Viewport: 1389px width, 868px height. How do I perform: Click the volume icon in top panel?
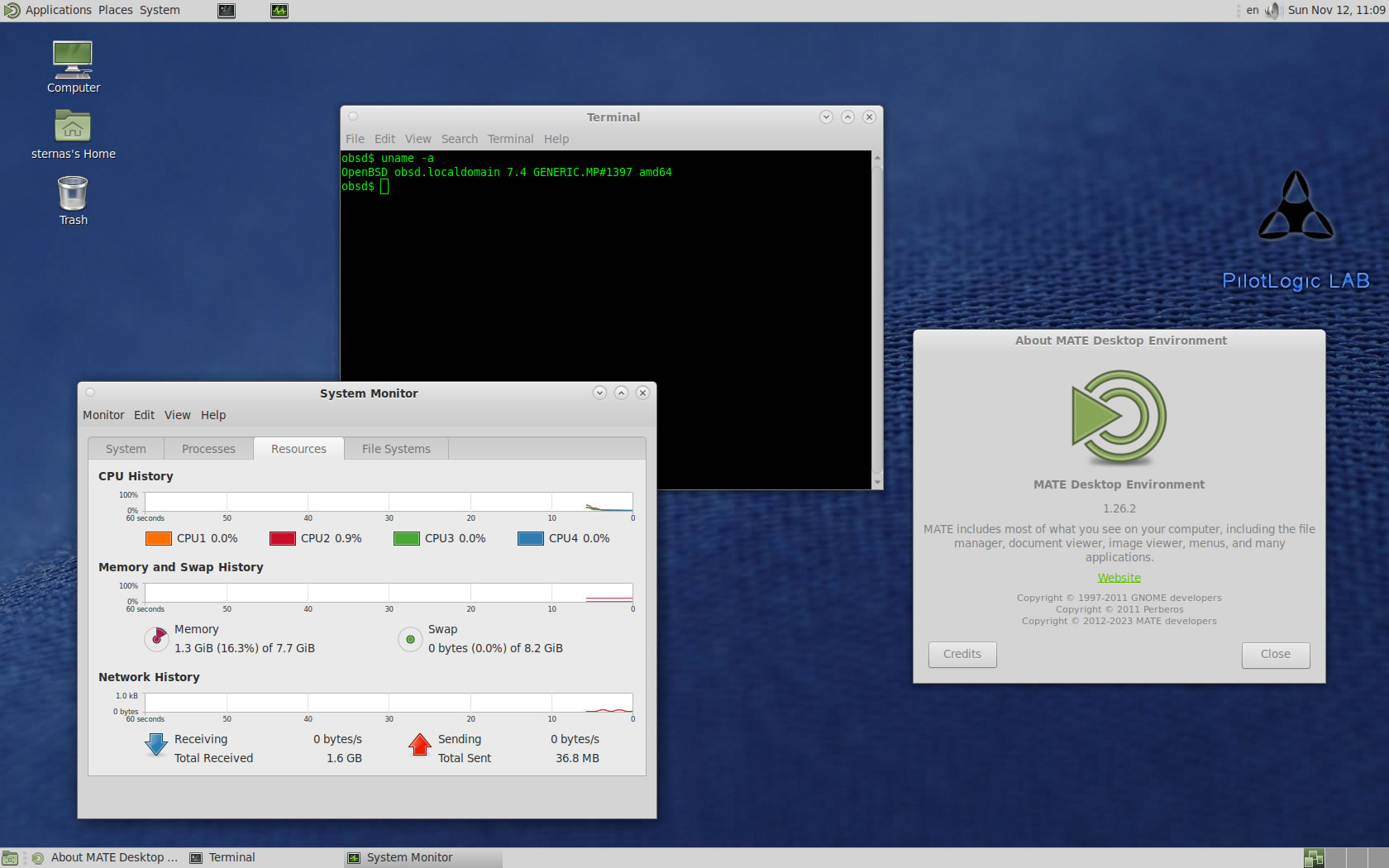pos(1272,11)
